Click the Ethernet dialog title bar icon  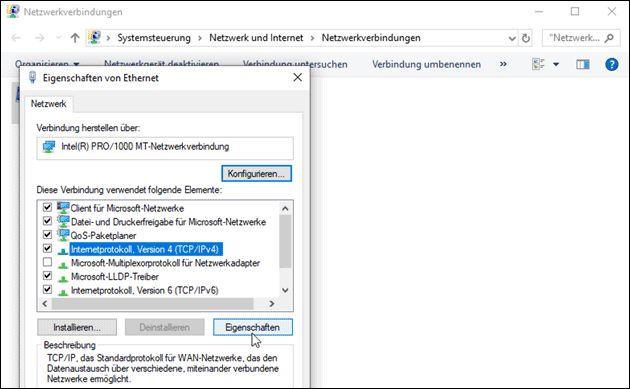tap(33, 77)
